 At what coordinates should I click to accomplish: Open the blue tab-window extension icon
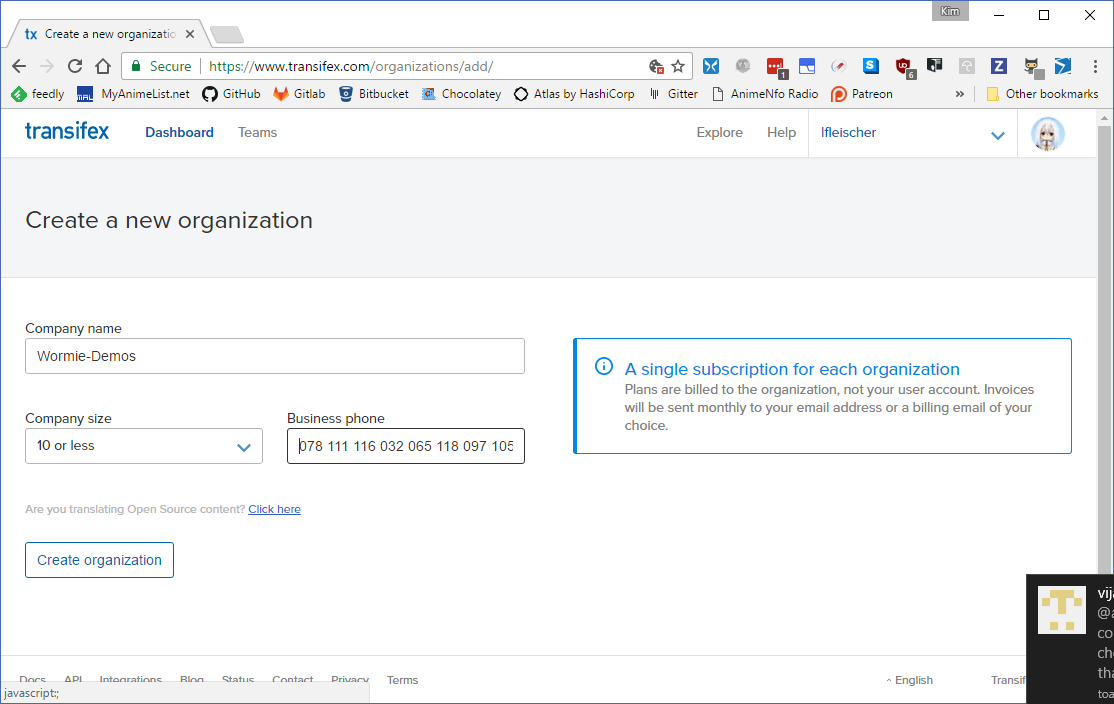(x=806, y=66)
